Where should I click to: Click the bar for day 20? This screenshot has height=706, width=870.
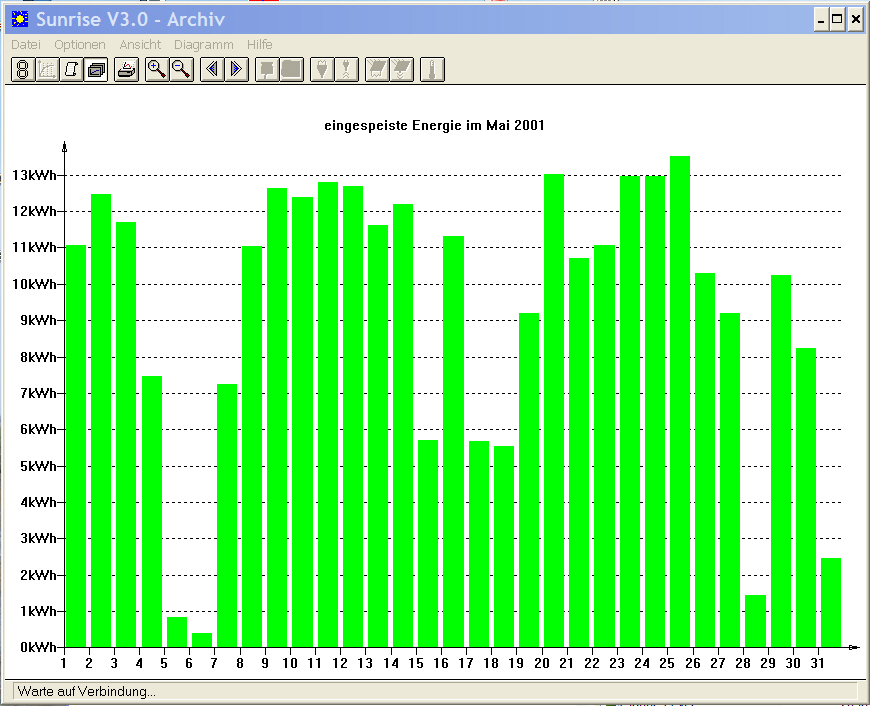(x=554, y=411)
